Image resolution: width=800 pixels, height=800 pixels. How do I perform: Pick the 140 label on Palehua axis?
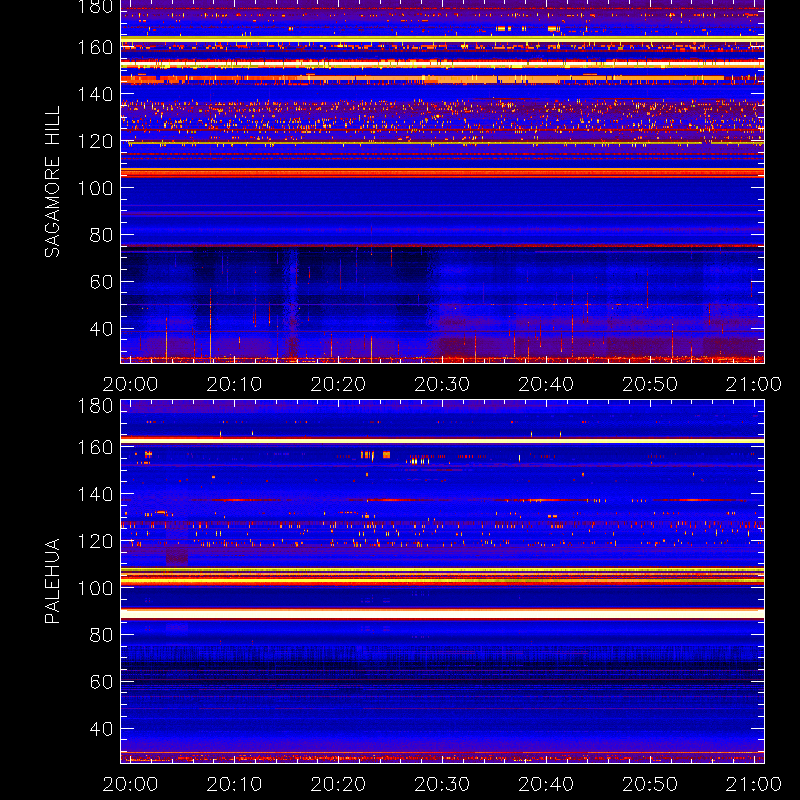pyautogui.click(x=95, y=494)
